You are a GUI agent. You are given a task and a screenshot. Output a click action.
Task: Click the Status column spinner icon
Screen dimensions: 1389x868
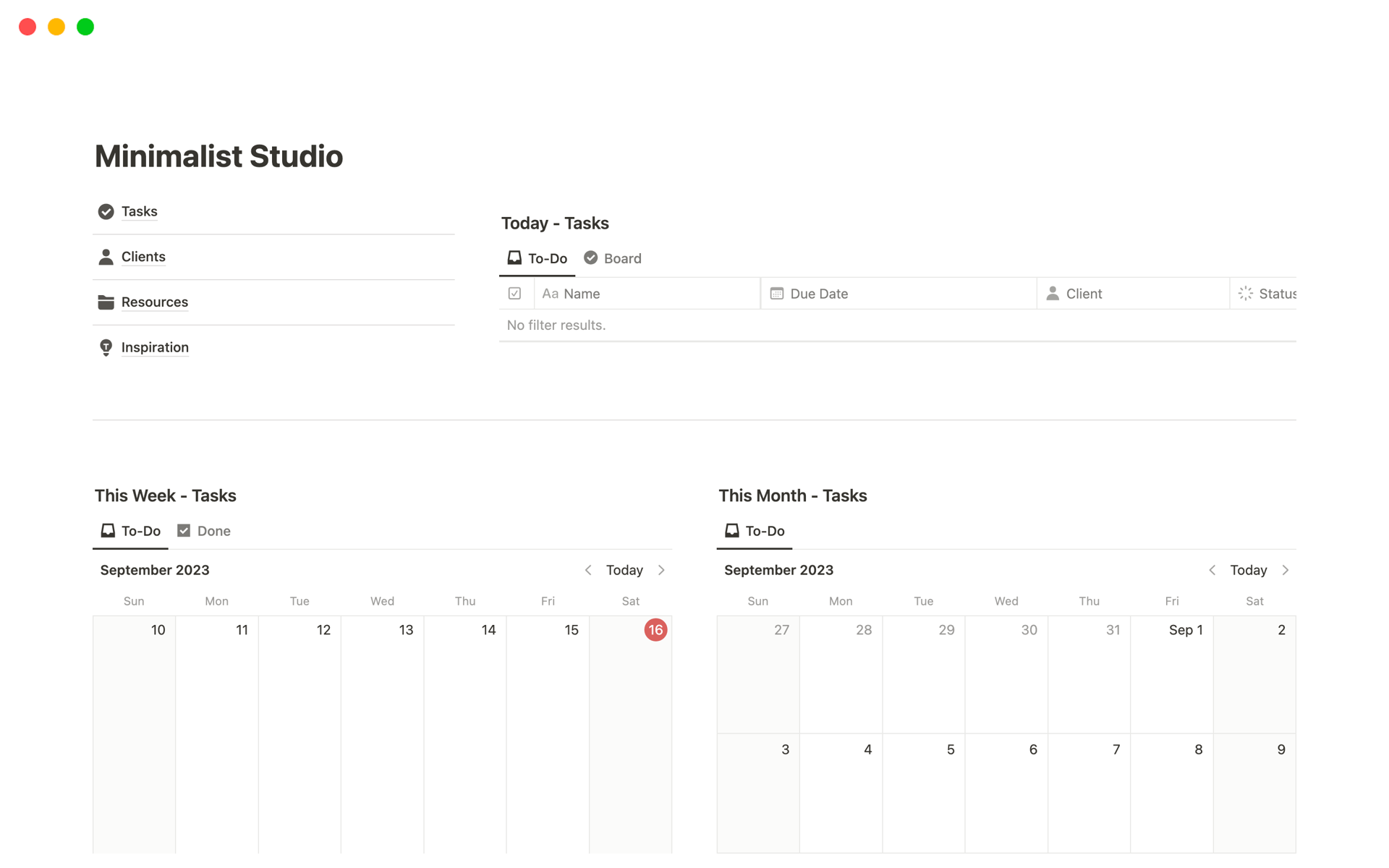1245,294
